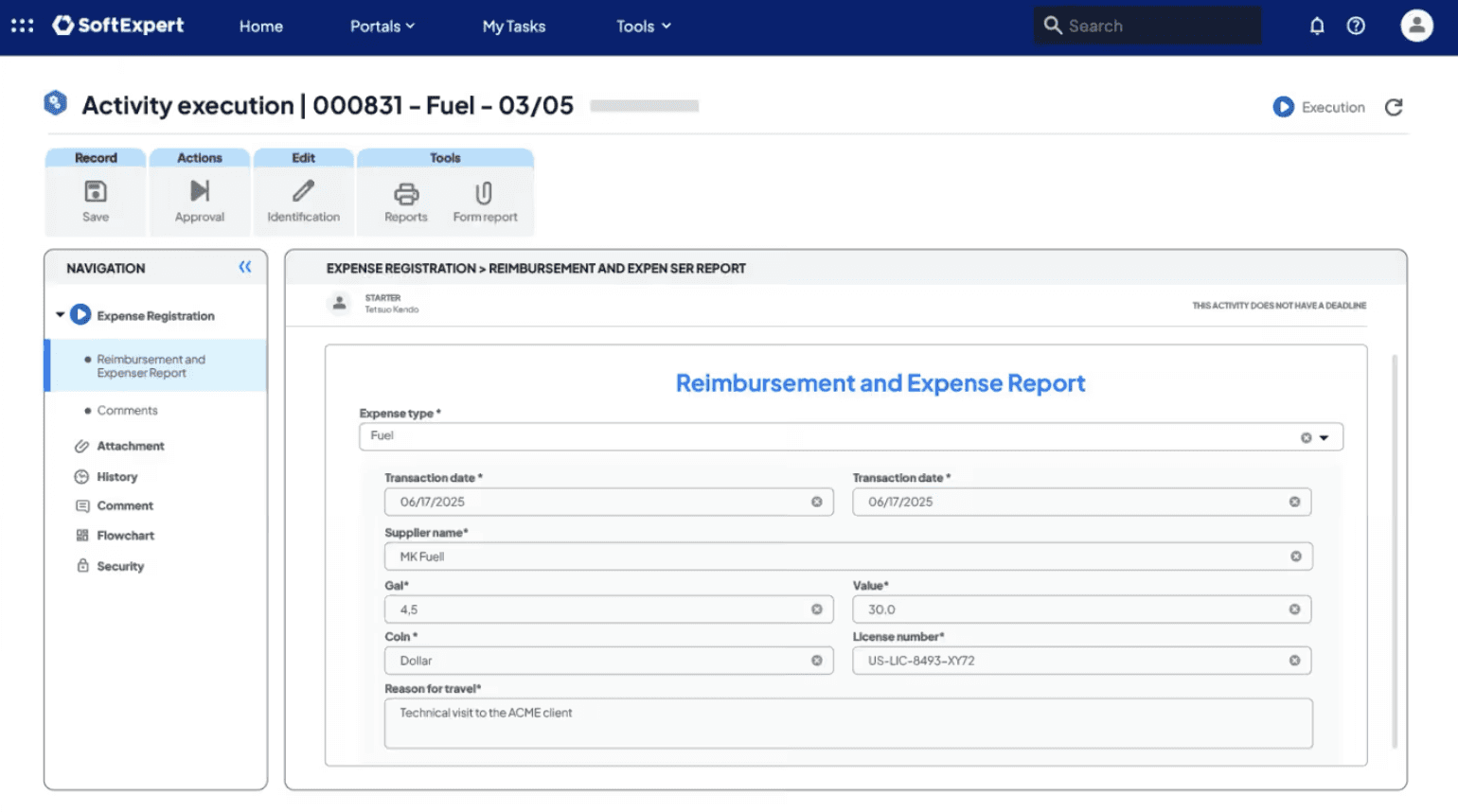The width and height of the screenshot is (1458, 812).
Task: Collapse the Expense Registration tree node
Action: tap(60, 314)
